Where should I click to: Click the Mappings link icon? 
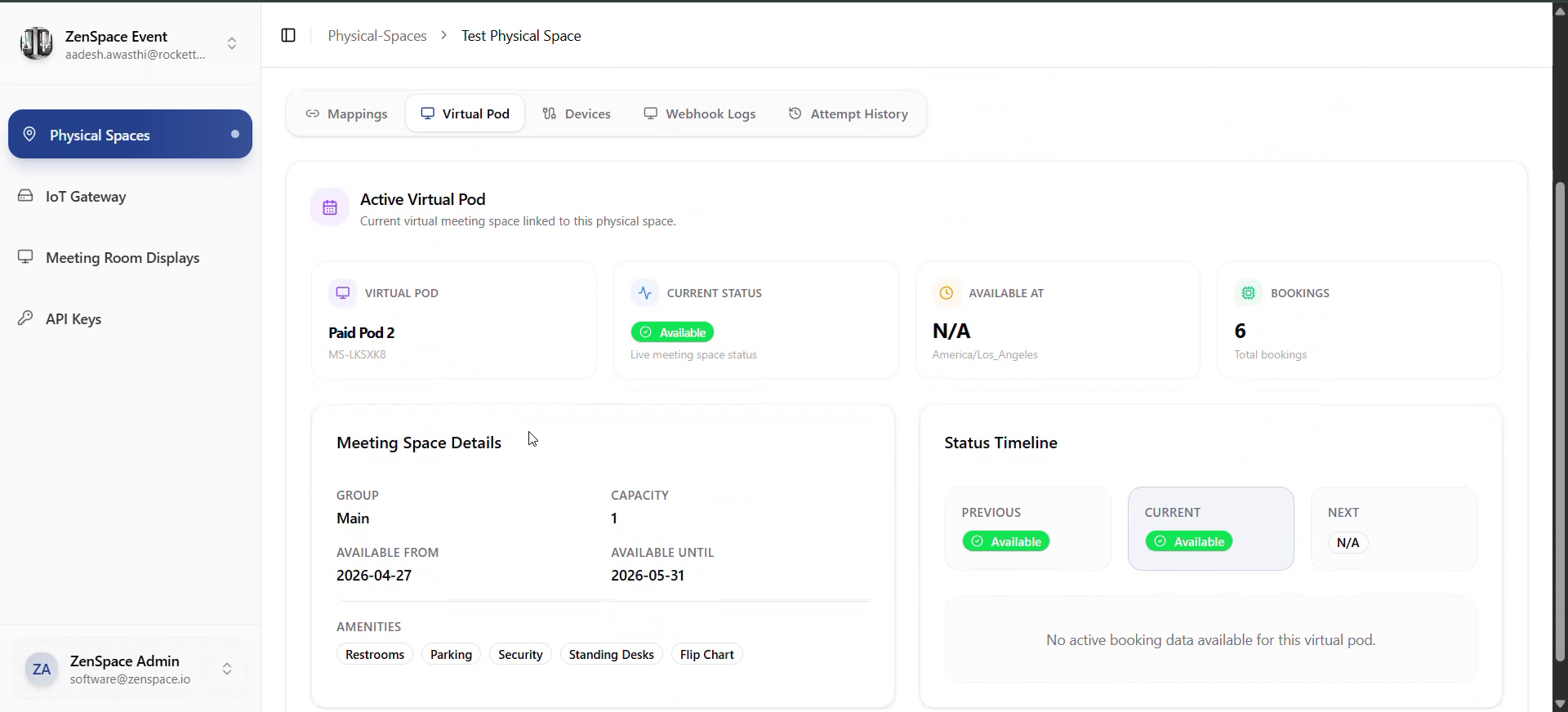coord(312,113)
